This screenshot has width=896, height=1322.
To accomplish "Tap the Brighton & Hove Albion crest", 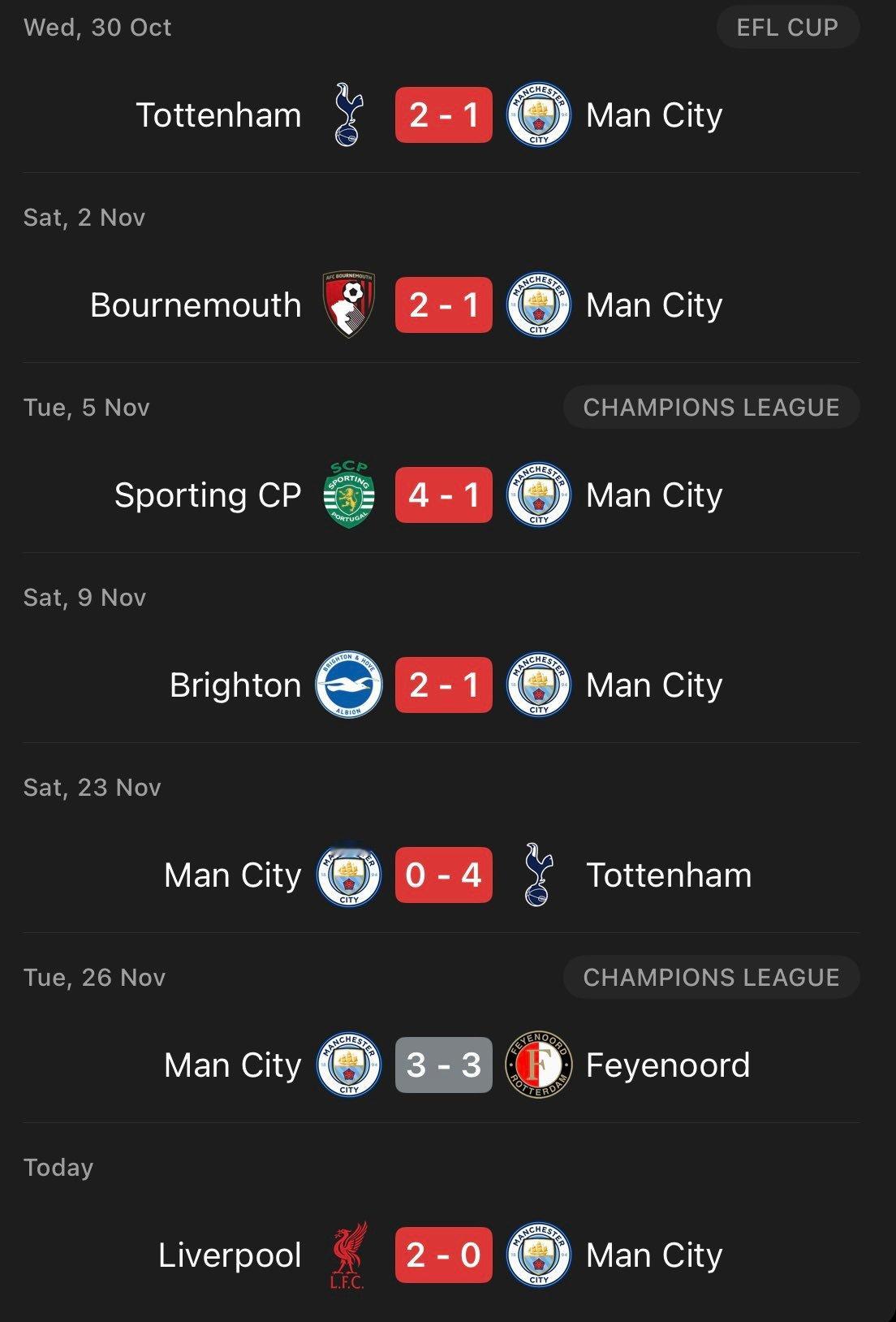I will click(x=348, y=685).
